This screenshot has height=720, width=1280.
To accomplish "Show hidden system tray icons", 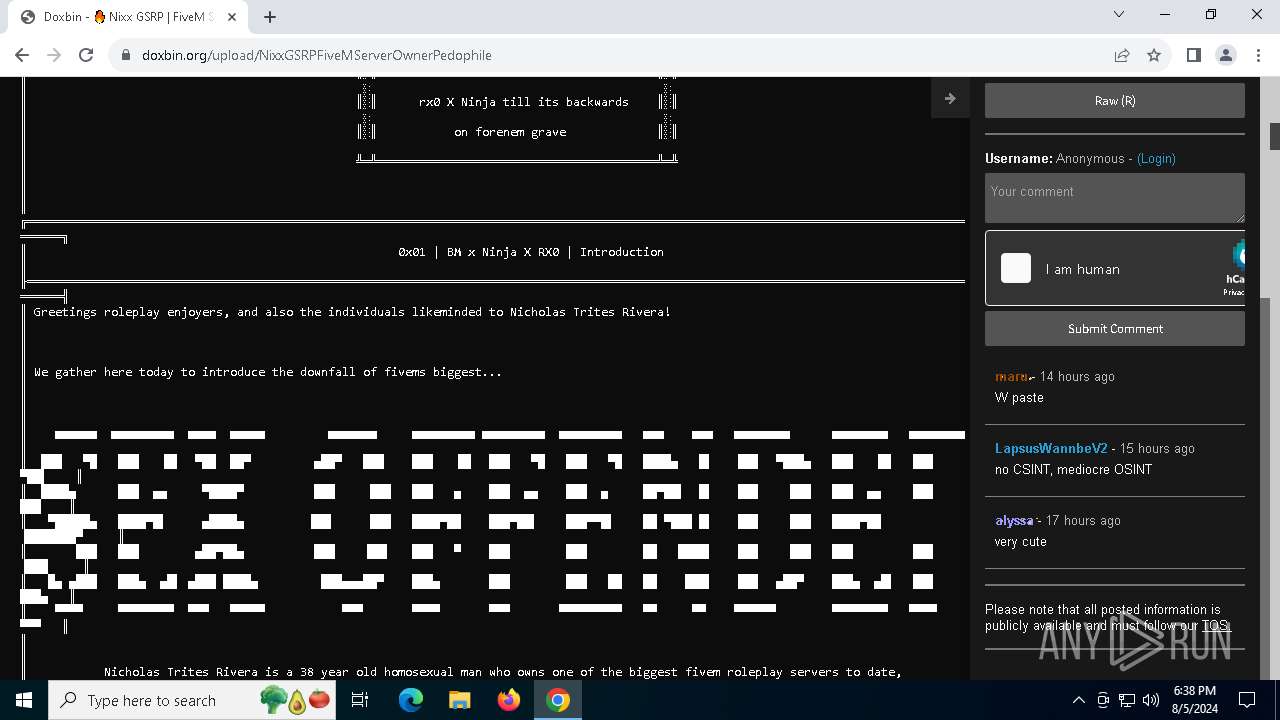I will 1078,700.
